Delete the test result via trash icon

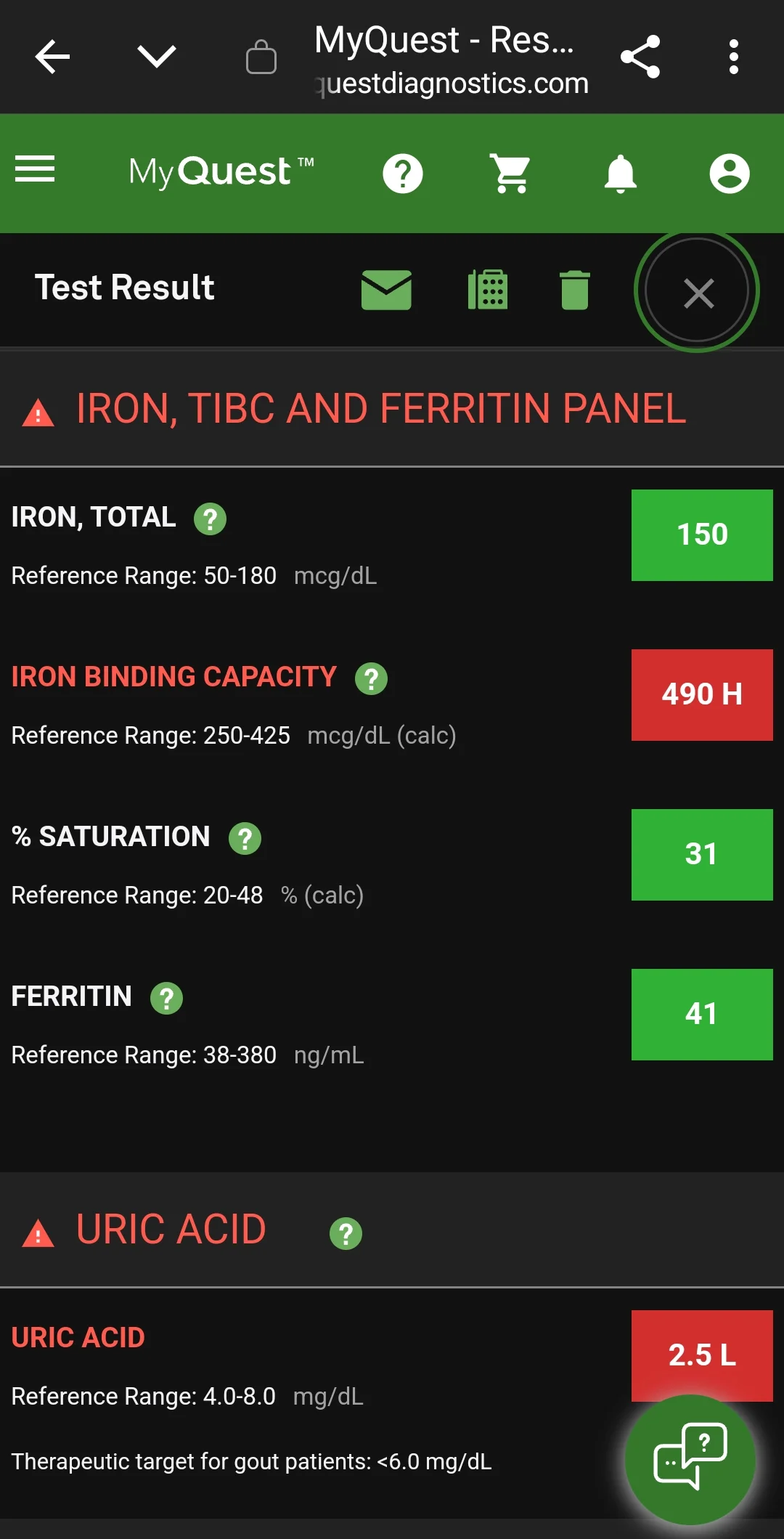point(574,289)
